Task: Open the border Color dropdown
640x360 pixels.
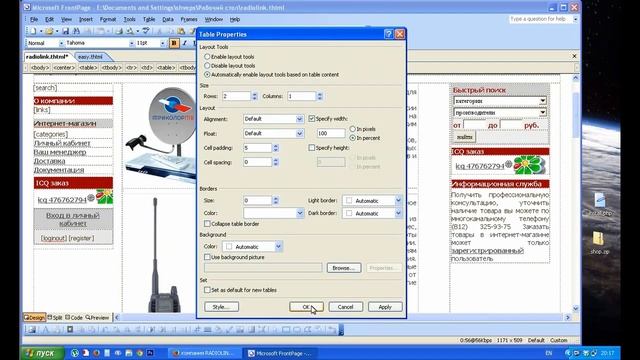Action: (x=300, y=213)
